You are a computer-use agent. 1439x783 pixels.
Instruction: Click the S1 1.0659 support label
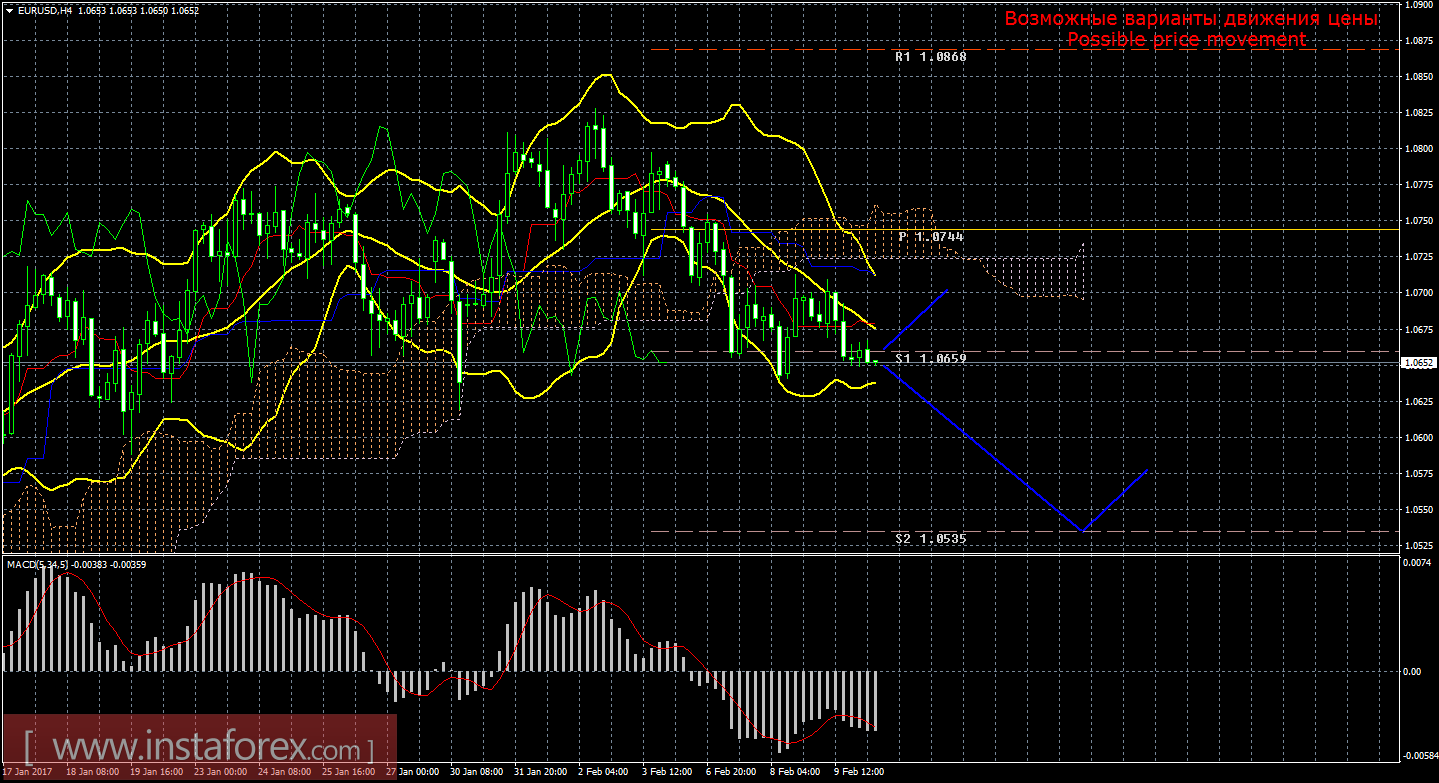coord(930,357)
